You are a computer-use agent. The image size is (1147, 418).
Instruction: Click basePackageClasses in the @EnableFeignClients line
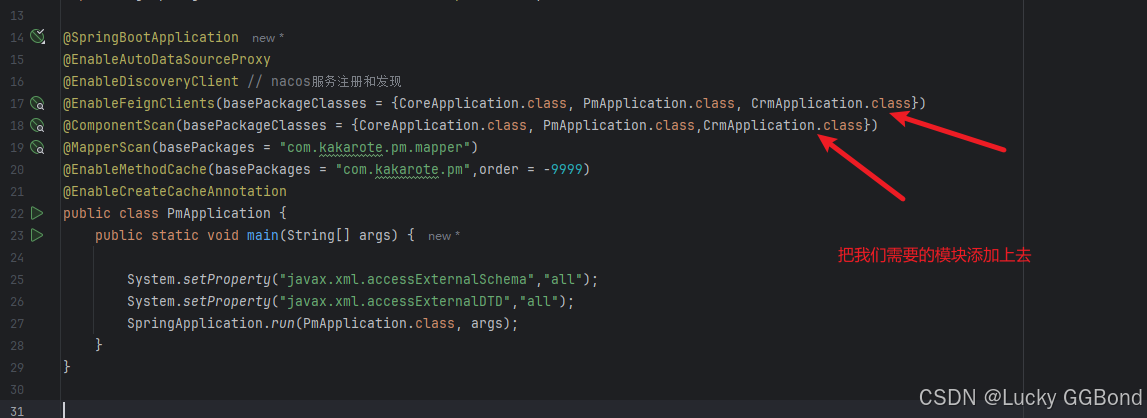[295, 103]
